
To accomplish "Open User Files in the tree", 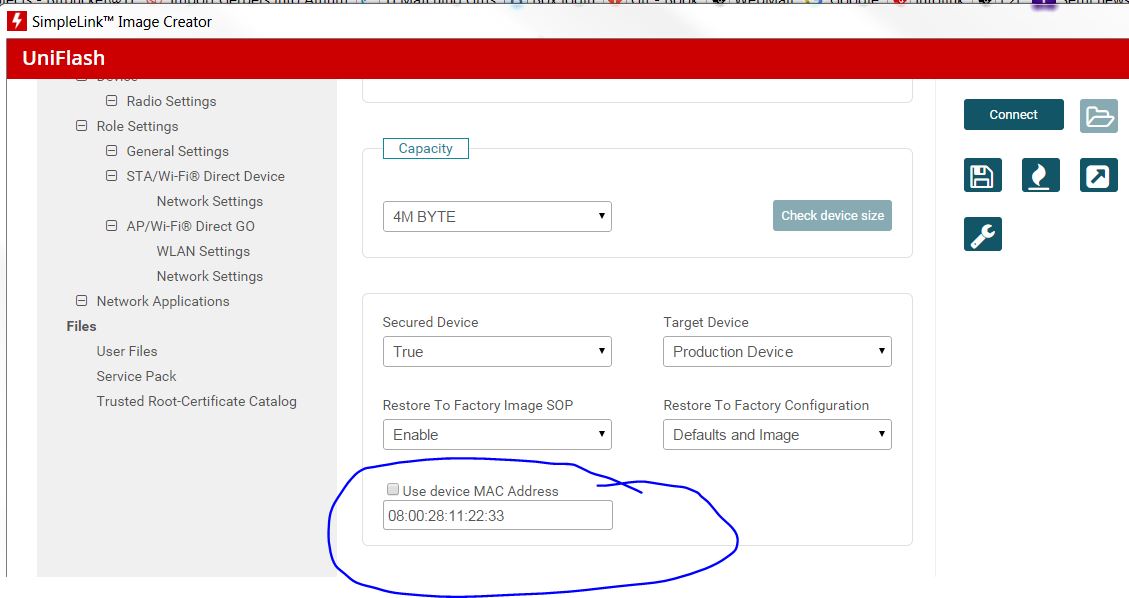I will tap(127, 351).
